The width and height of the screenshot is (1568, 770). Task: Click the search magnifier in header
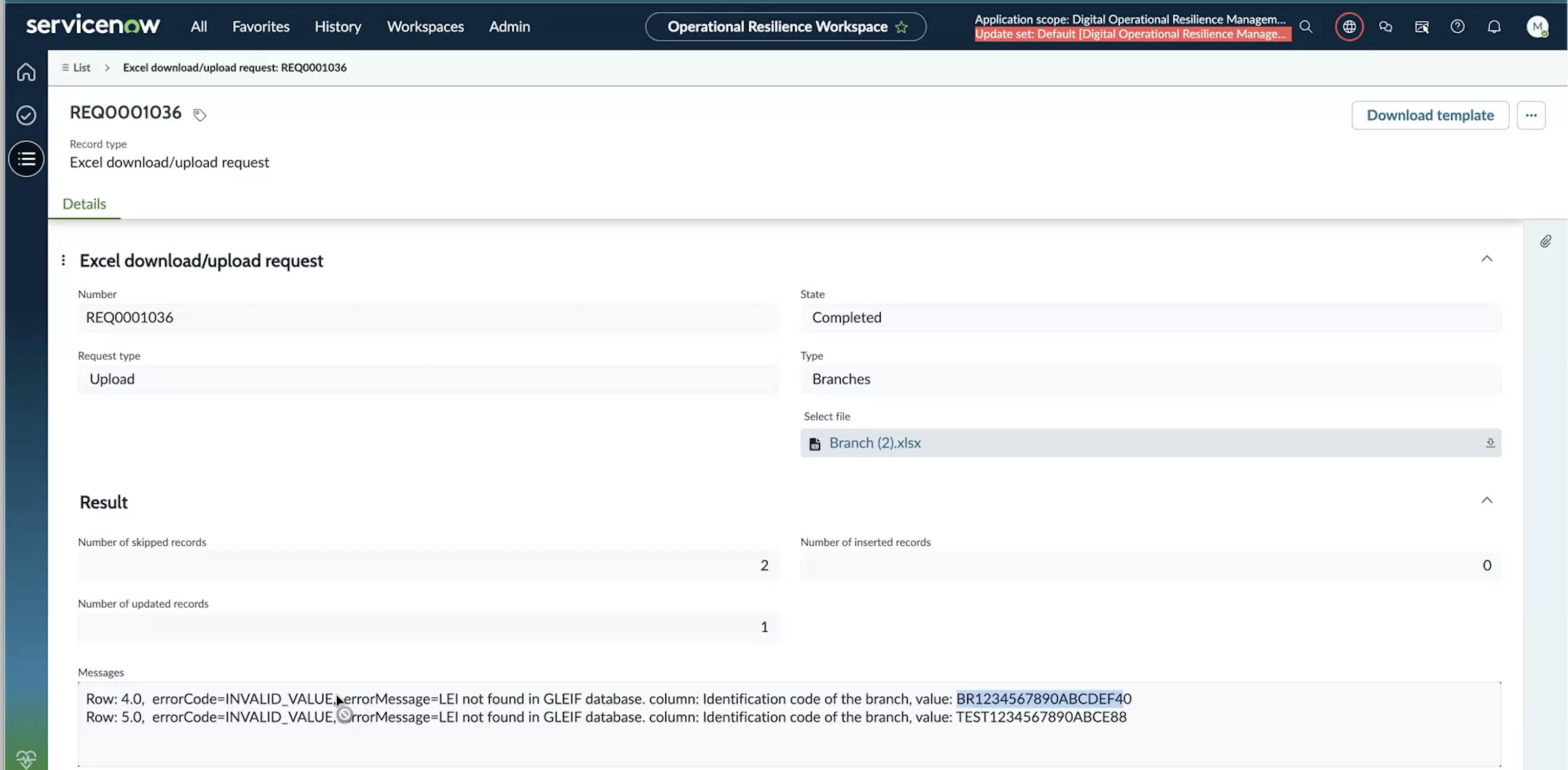point(1305,26)
